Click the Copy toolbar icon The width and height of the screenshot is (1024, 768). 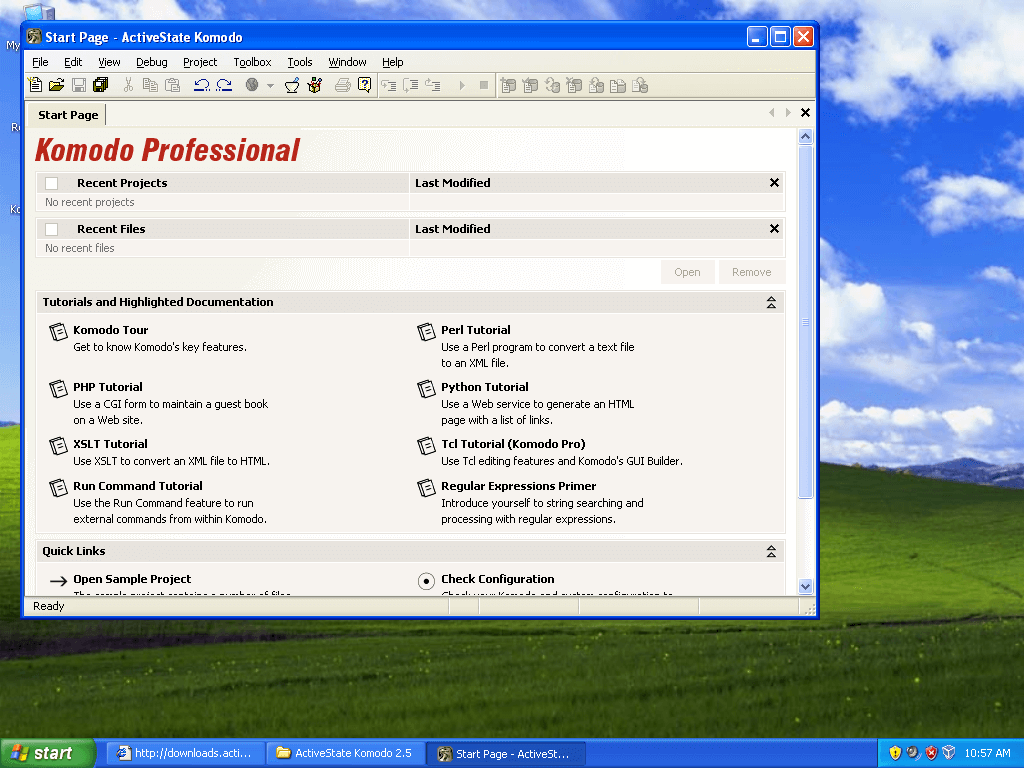[x=150, y=85]
